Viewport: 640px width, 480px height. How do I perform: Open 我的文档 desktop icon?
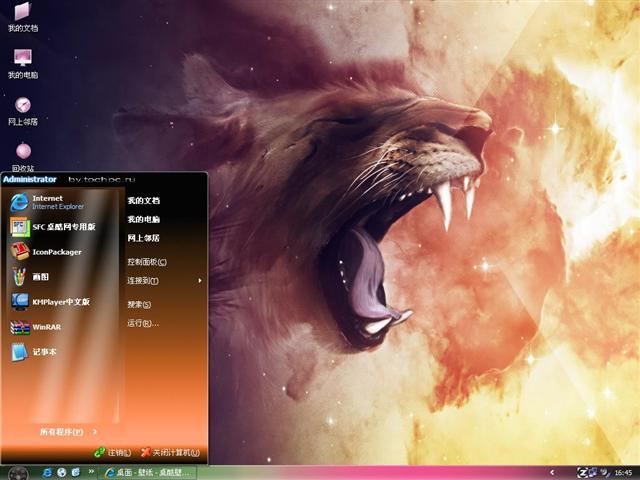[x=23, y=17]
